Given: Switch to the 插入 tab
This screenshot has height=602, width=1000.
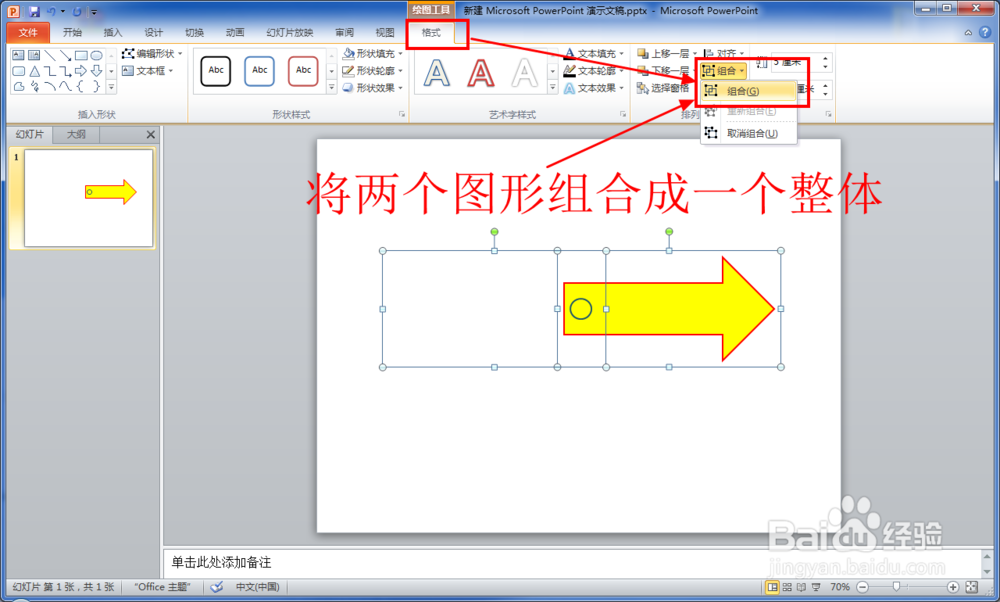Looking at the screenshot, I should click(x=112, y=33).
